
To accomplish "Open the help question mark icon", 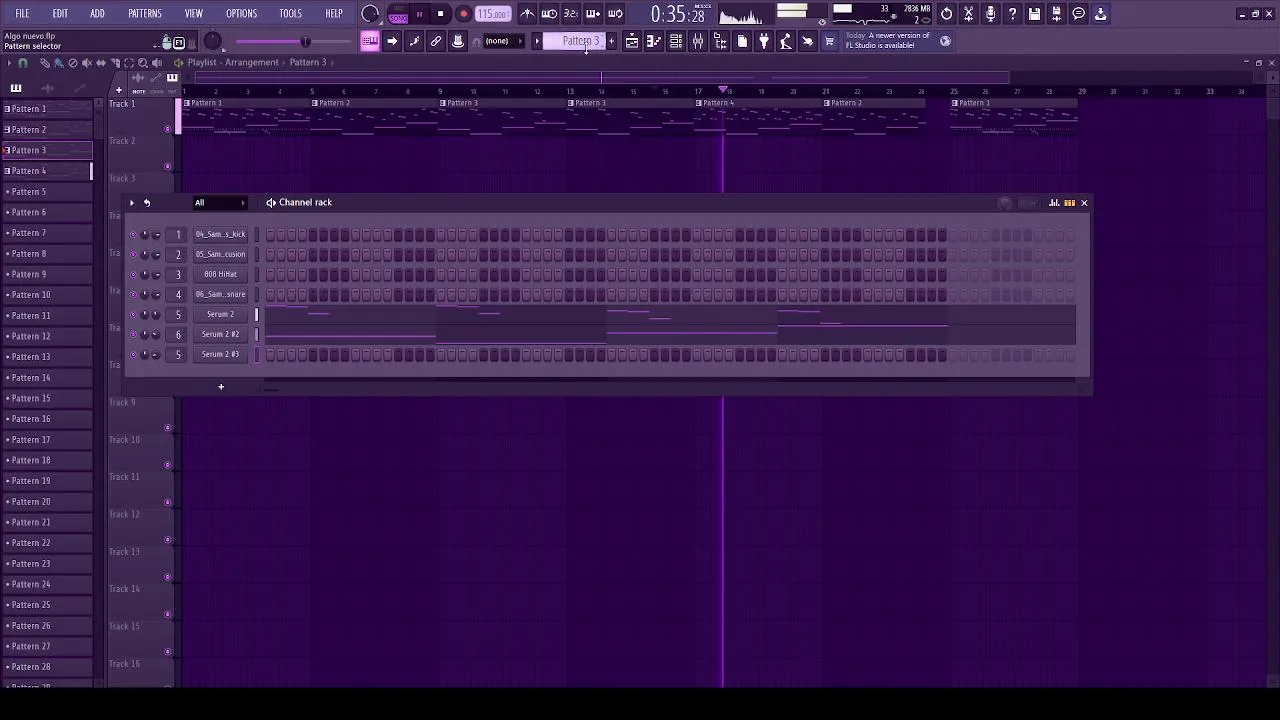I will point(1012,14).
